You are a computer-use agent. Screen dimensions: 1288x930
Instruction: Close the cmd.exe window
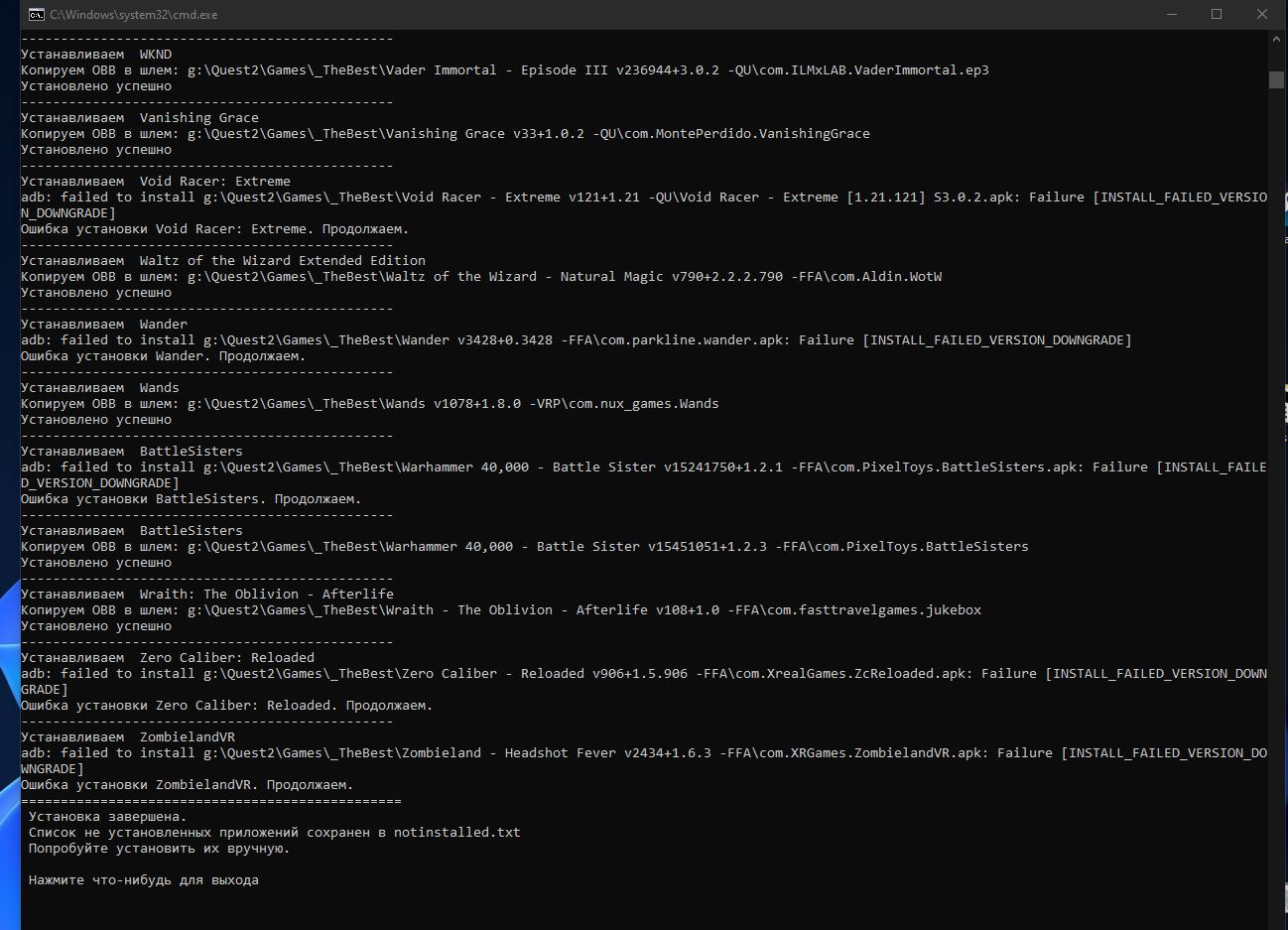[x=1262, y=14]
